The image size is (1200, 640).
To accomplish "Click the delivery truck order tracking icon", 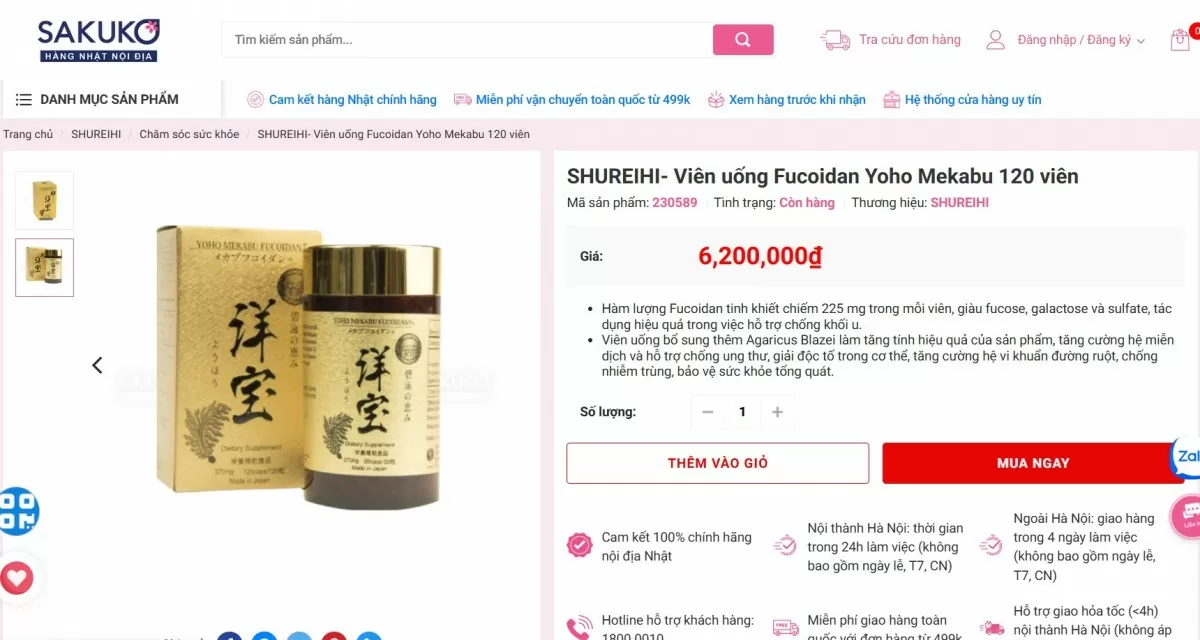I will [x=835, y=40].
